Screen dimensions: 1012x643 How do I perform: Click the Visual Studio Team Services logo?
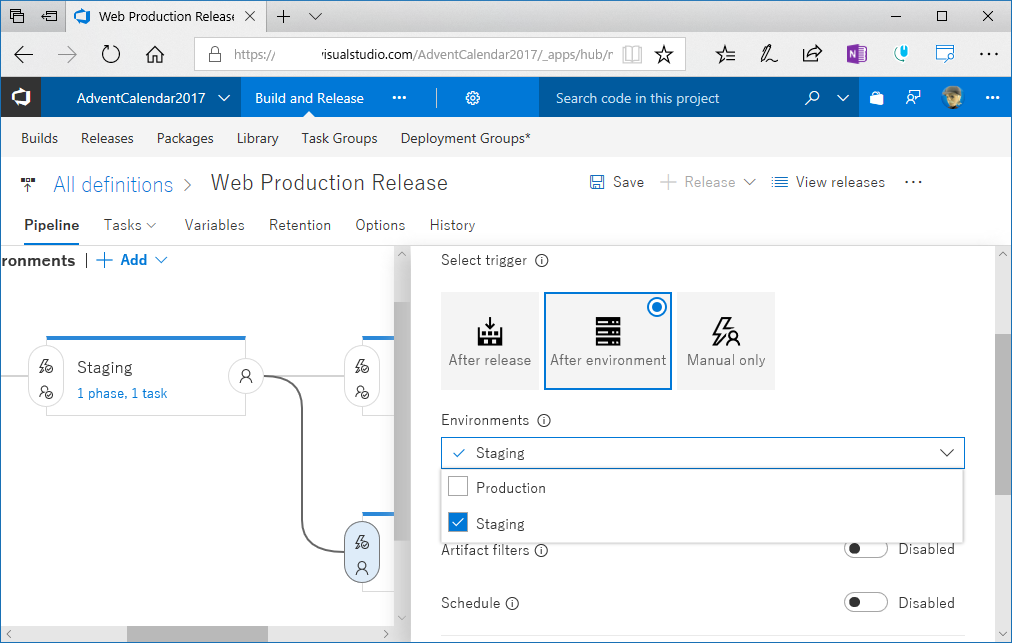pyautogui.click(x=21, y=97)
